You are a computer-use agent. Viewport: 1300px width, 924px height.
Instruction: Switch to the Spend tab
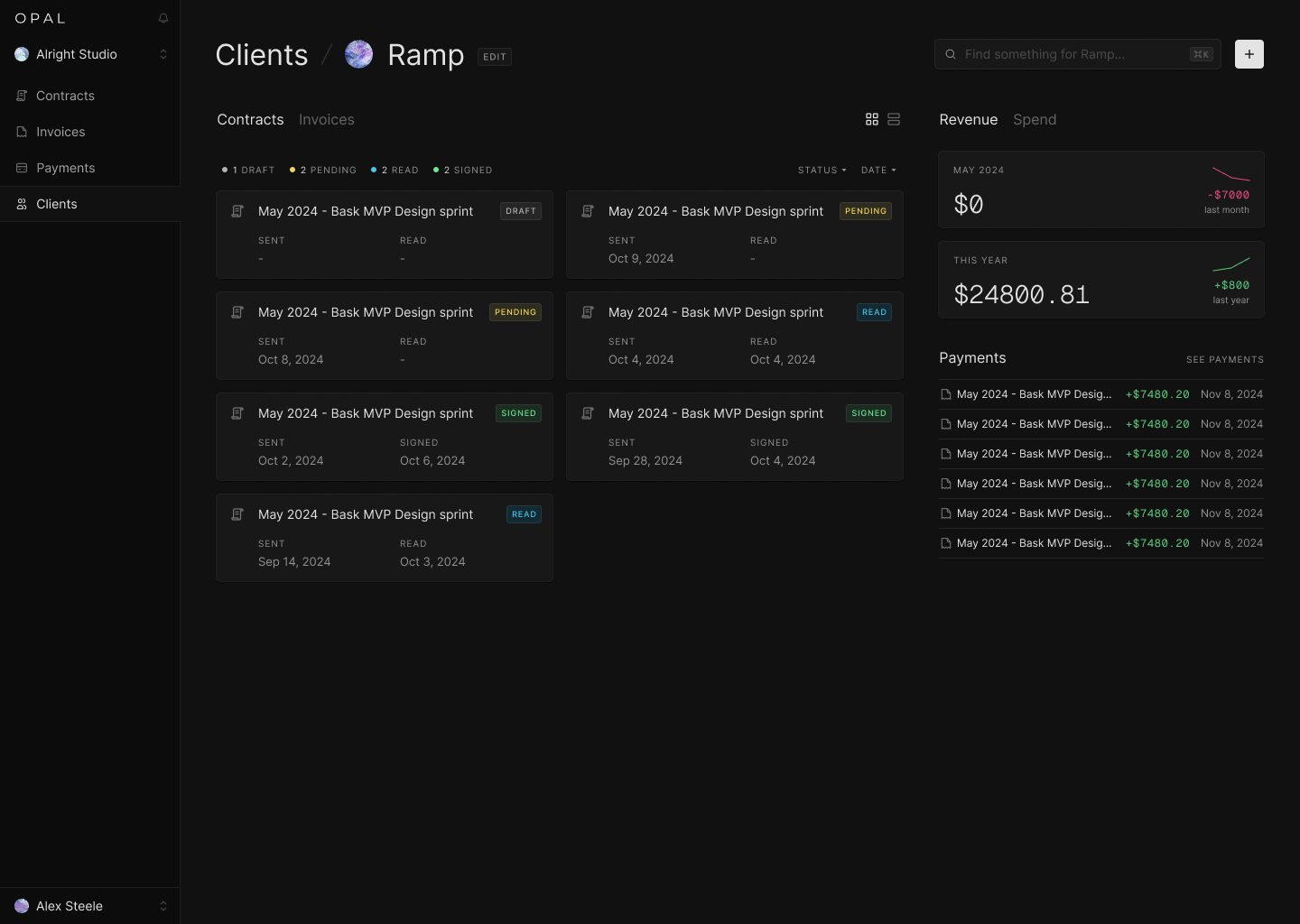pyautogui.click(x=1034, y=120)
